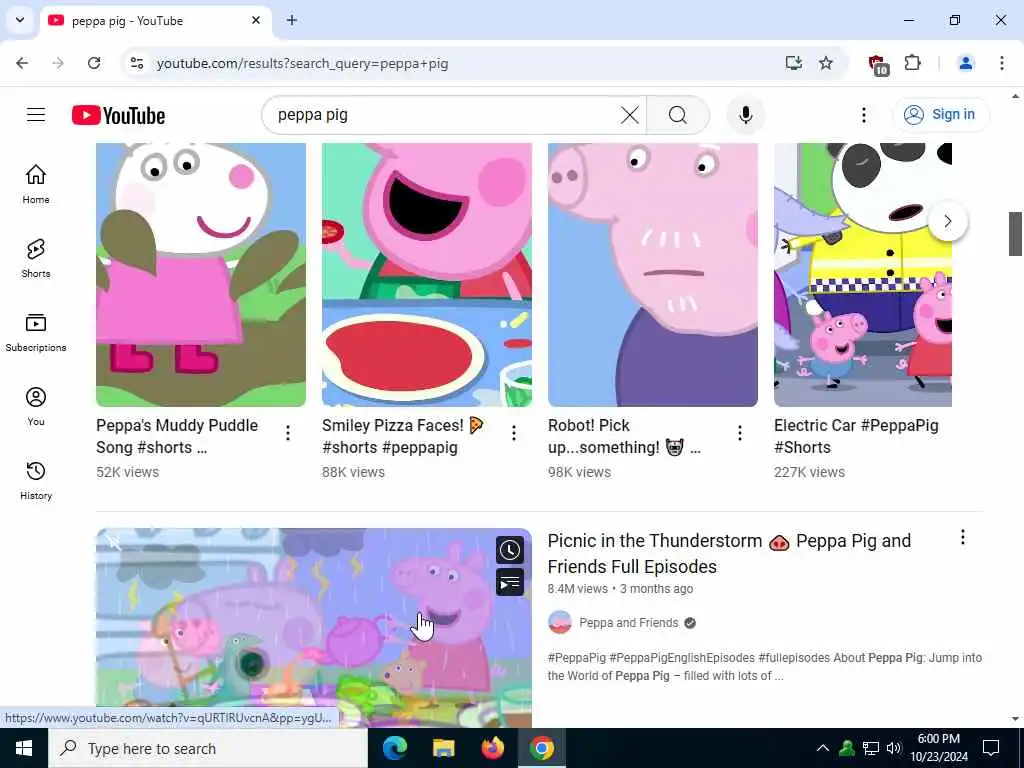Click the install app icon in address bar
Screen dimensions: 1024x768
(x=793, y=63)
